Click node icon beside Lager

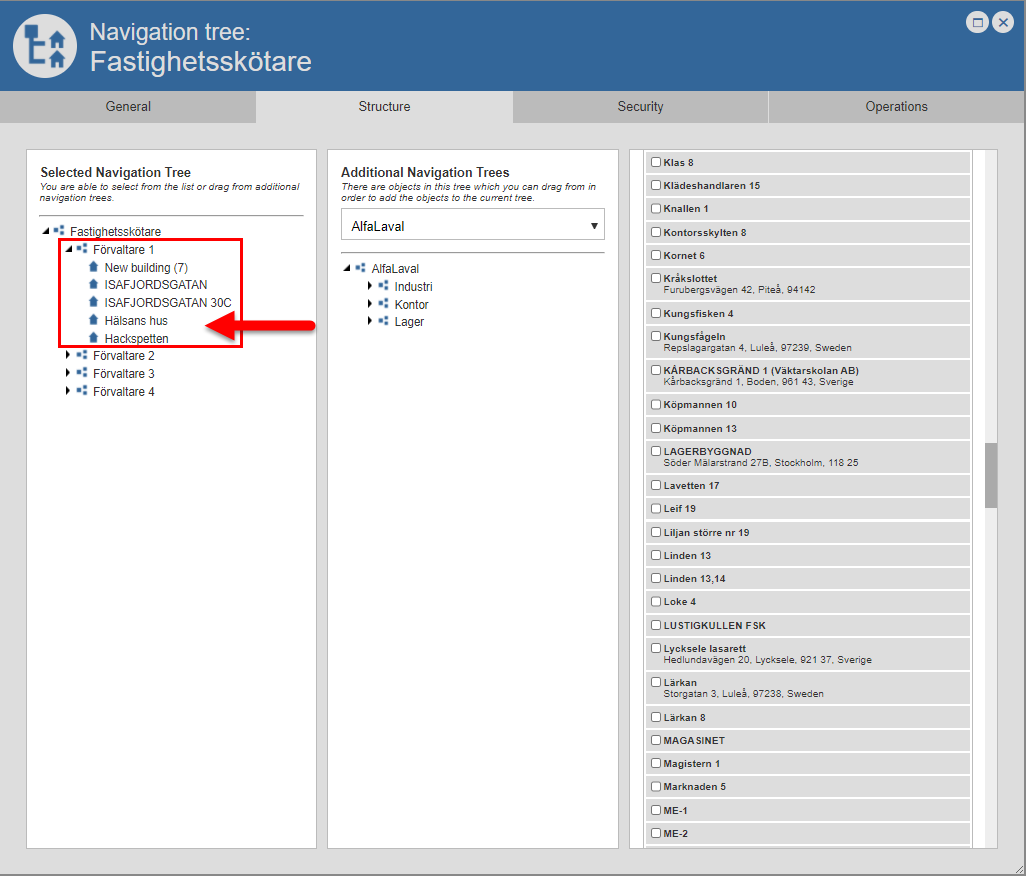pyautogui.click(x=383, y=321)
